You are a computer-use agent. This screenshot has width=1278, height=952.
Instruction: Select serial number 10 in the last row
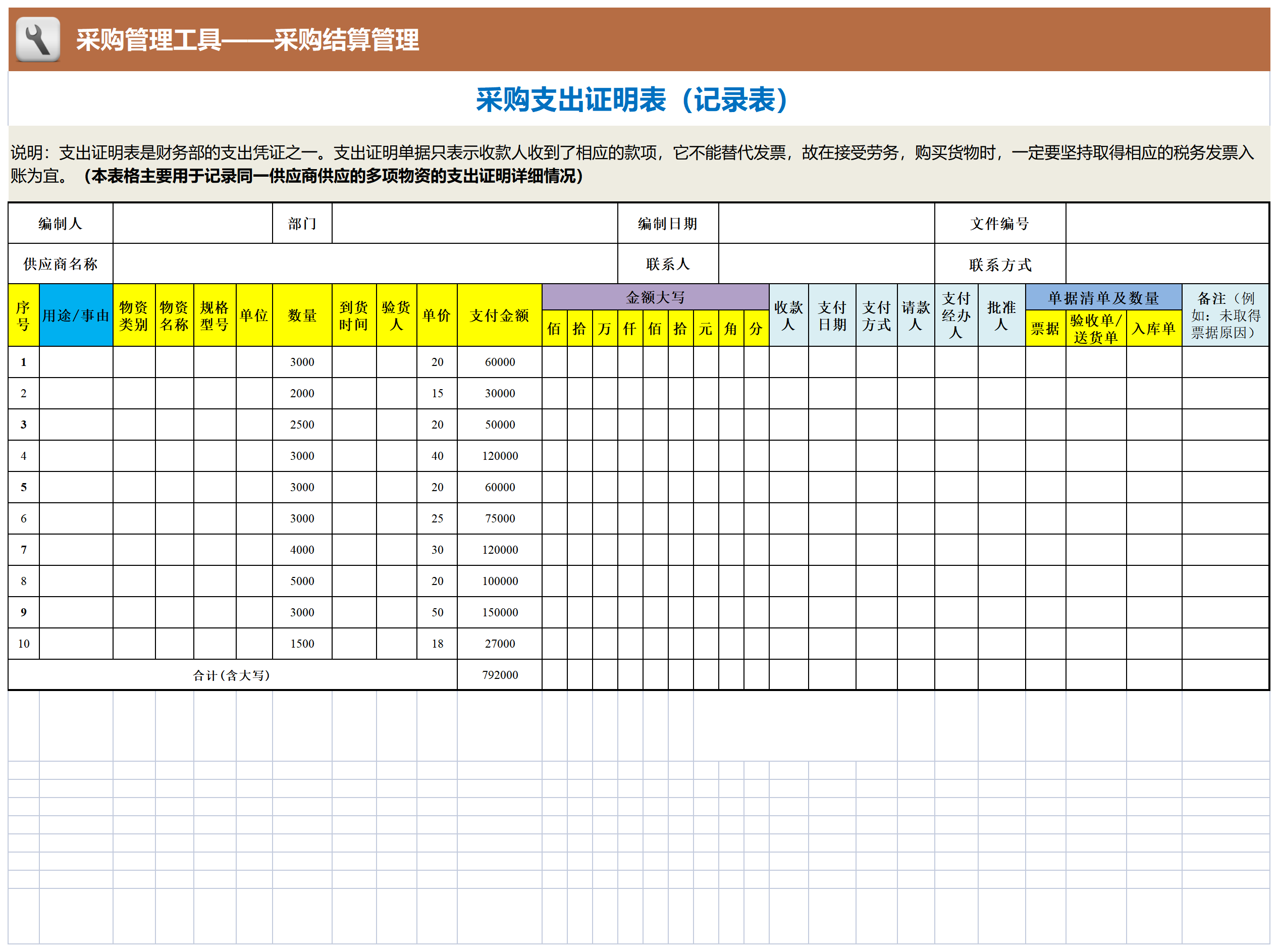[x=24, y=643]
